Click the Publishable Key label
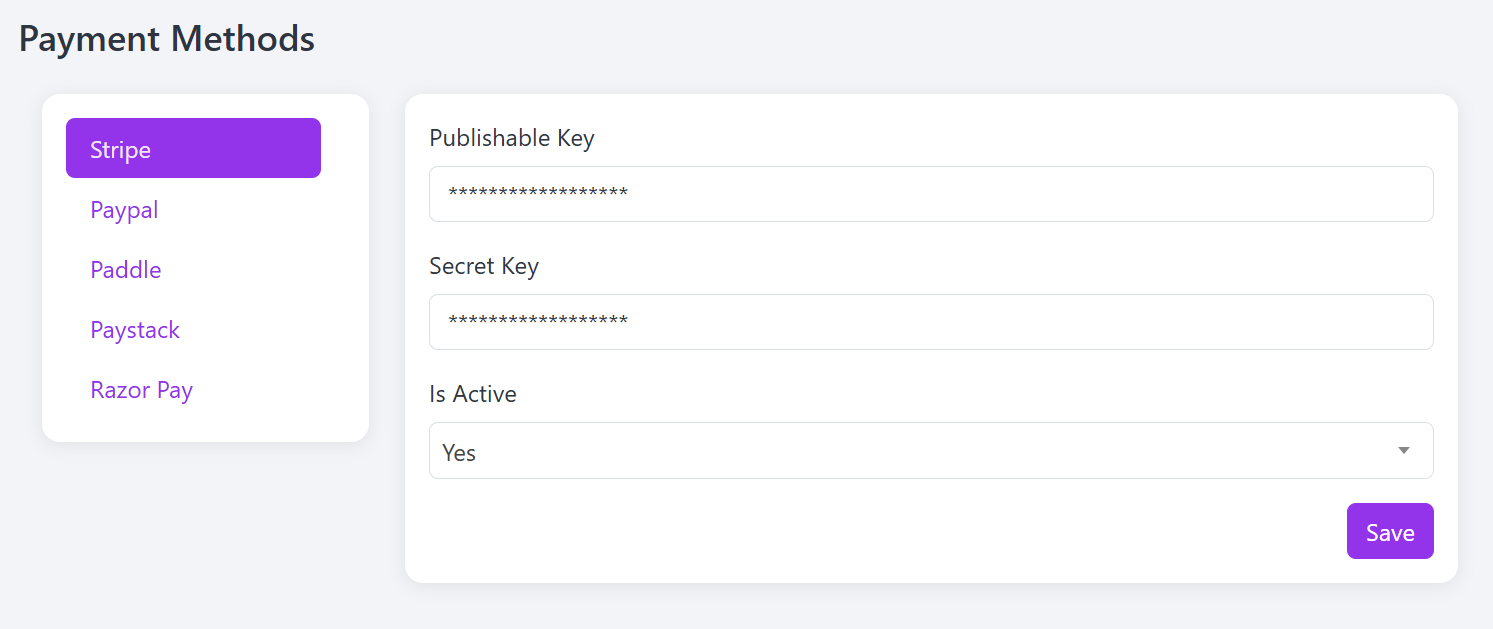 point(512,138)
